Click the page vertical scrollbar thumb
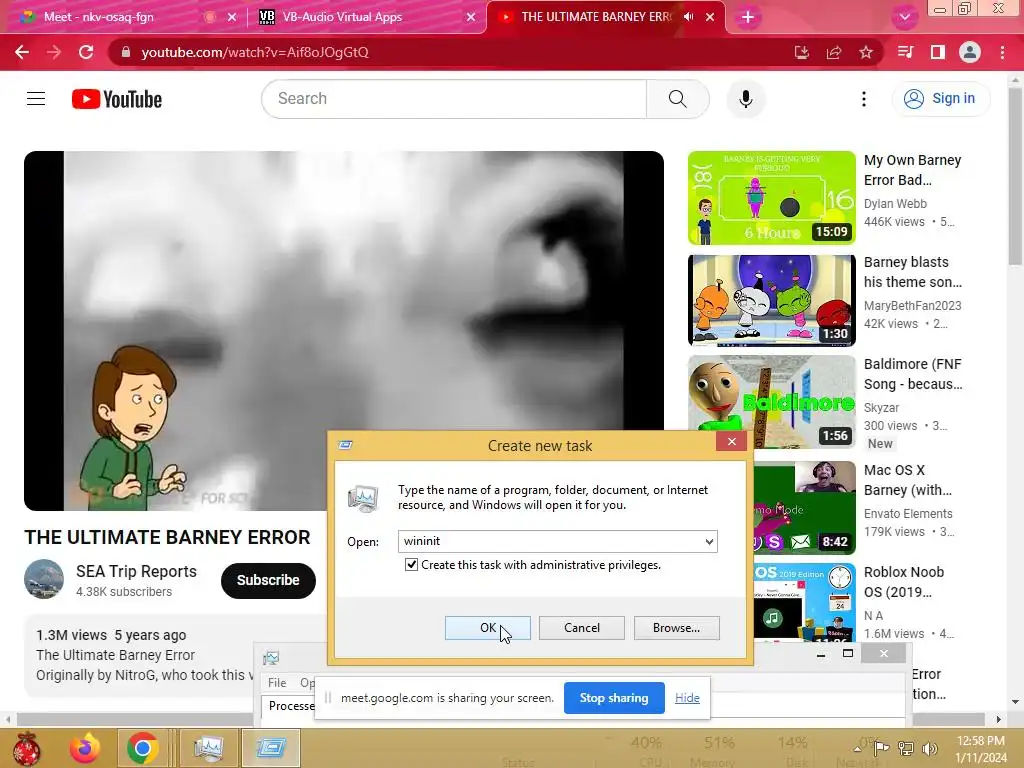Viewport: 1024px width, 768px height. point(1015,176)
